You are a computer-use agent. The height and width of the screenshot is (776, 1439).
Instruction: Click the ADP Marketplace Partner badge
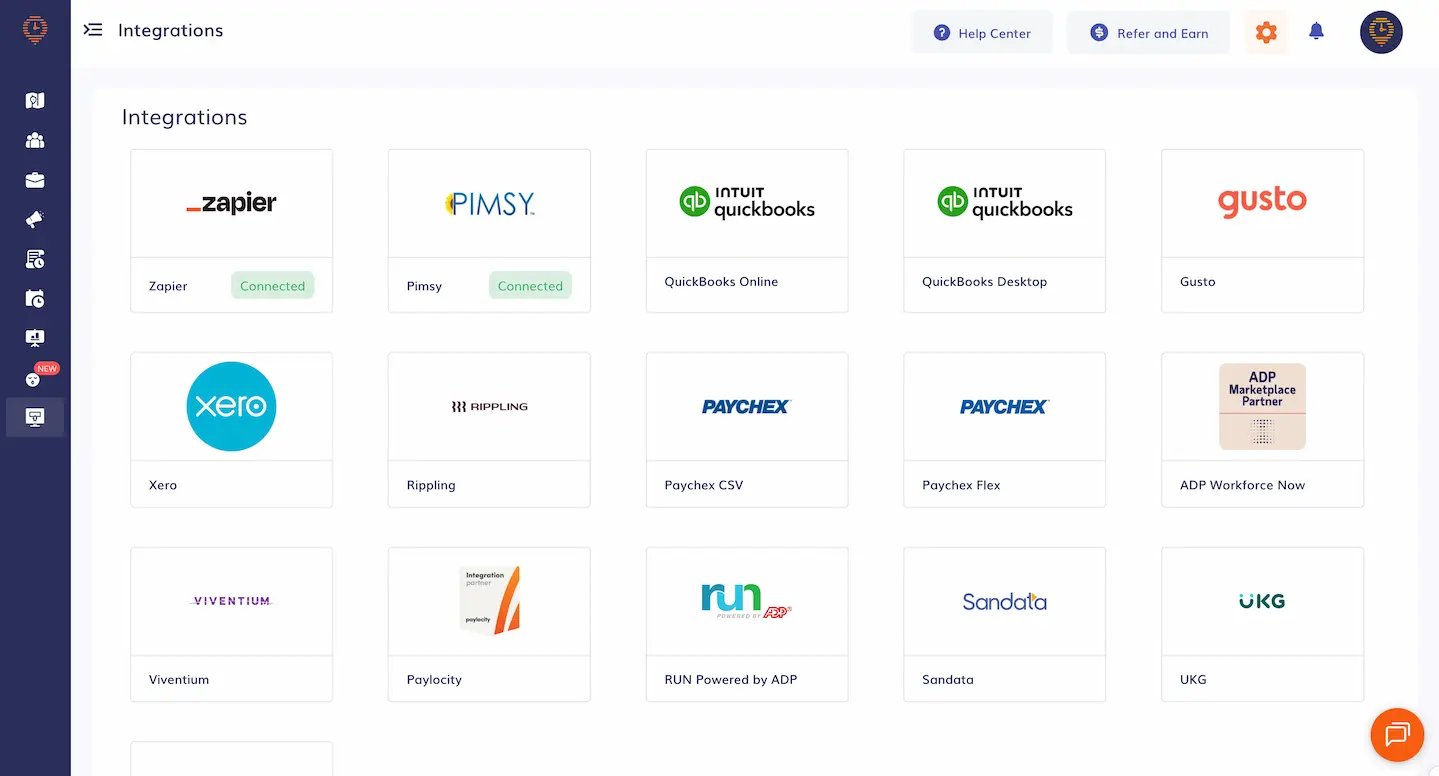tap(1262, 406)
